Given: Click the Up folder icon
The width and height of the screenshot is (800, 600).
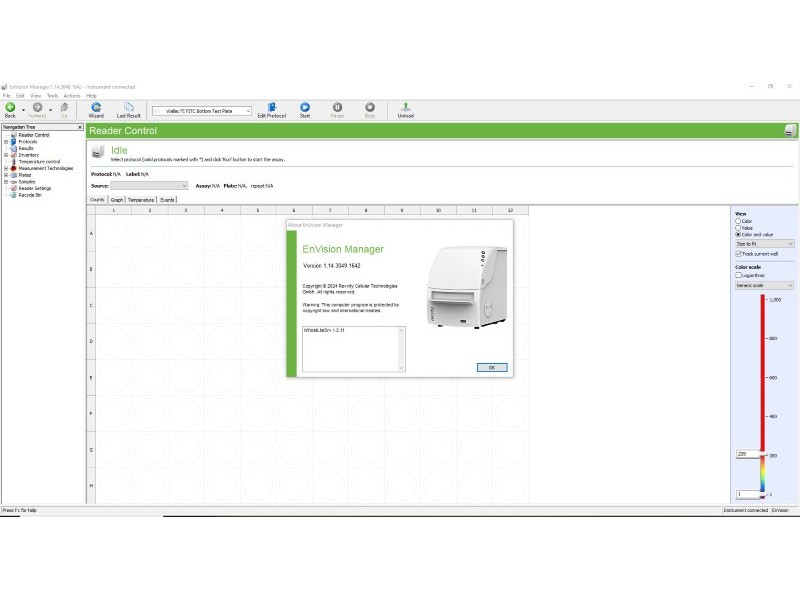Looking at the screenshot, I should (x=64, y=107).
